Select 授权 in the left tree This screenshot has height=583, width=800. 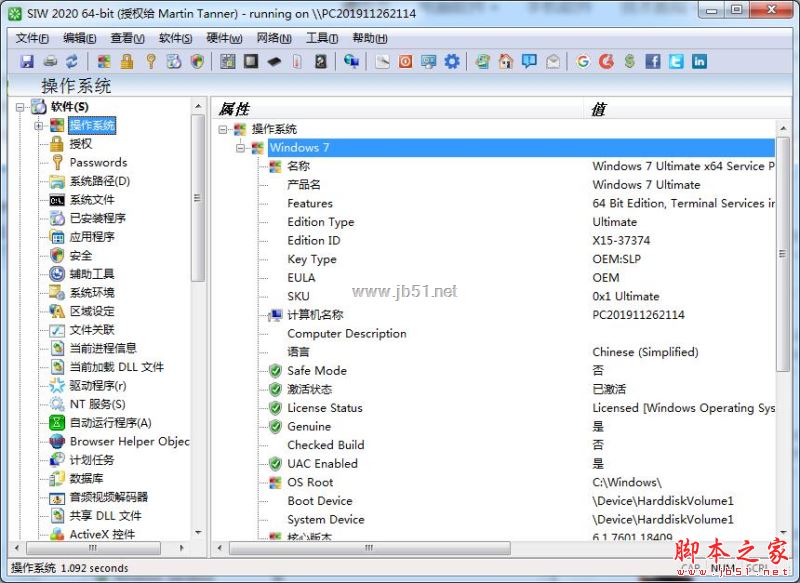tap(81, 144)
